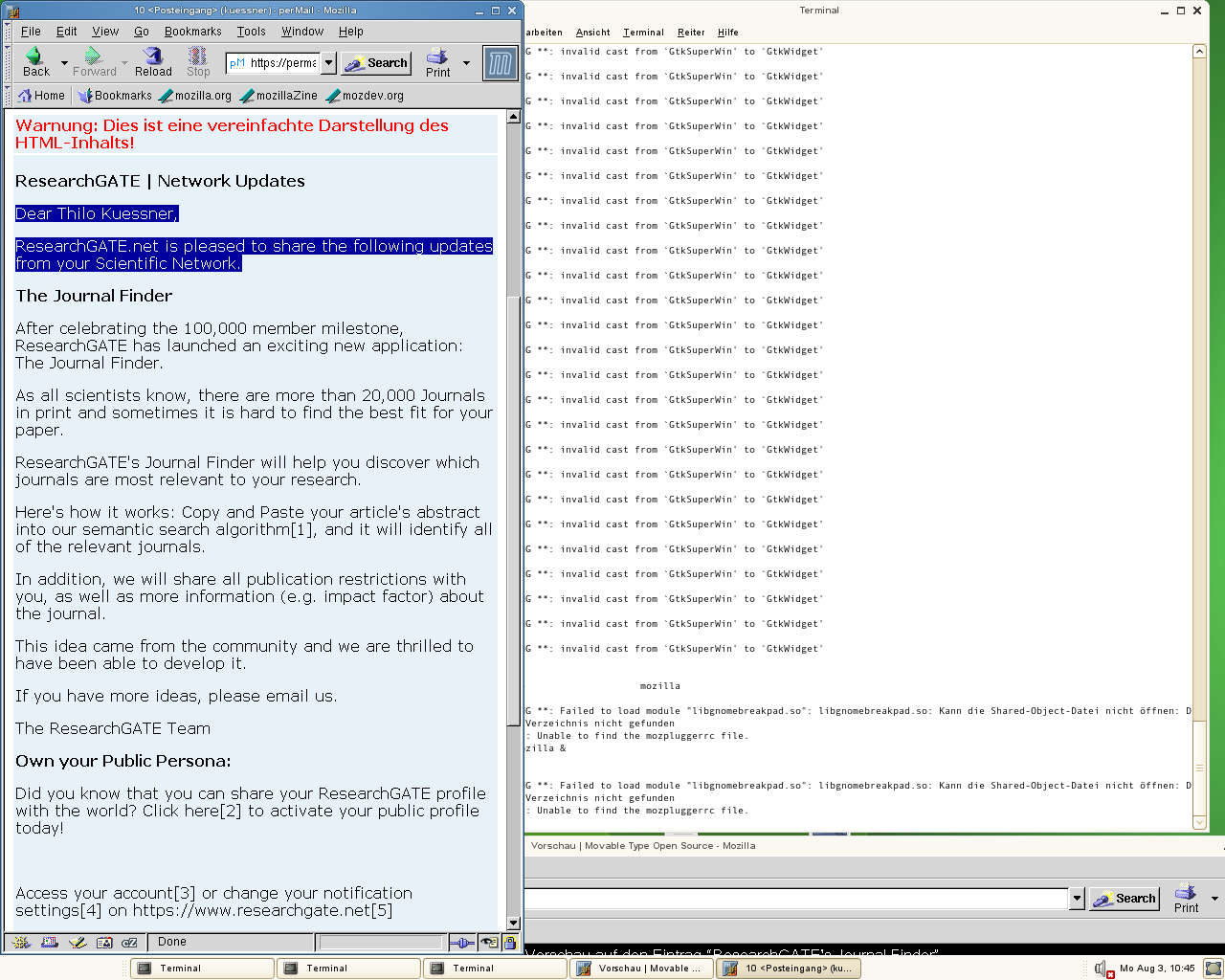The height and width of the screenshot is (980, 1225).
Task: Open the Bookmarks menu
Action: click(x=192, y=32)
